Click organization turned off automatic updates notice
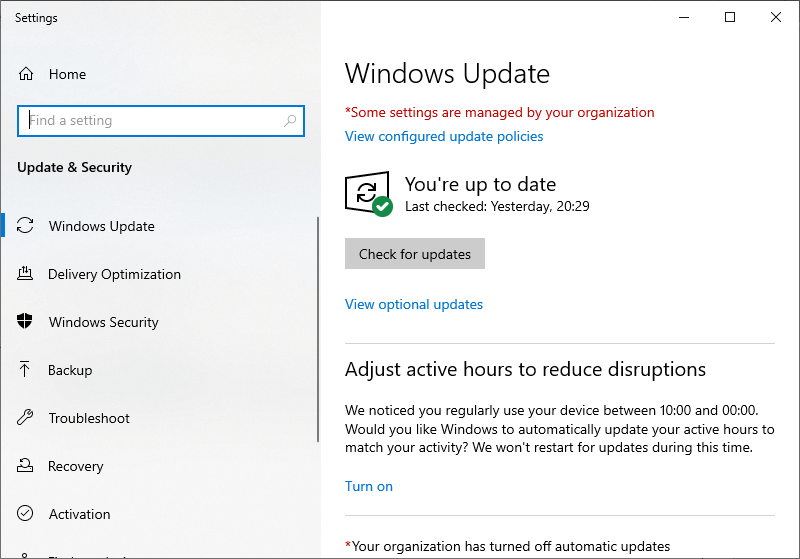The image size is (800, 559). point(508,547)
